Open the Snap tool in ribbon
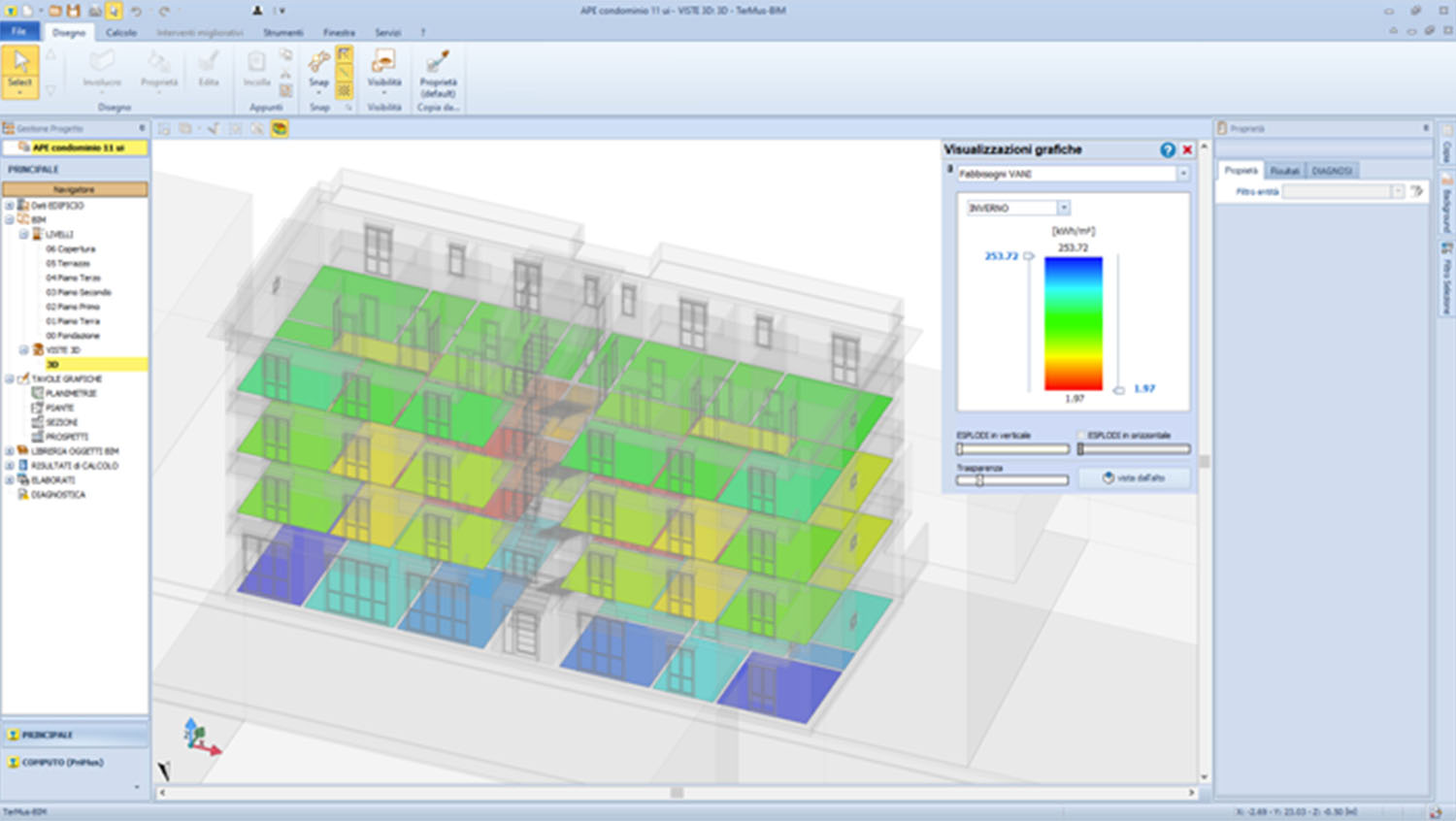The image size is (1456, 821). 318,68
